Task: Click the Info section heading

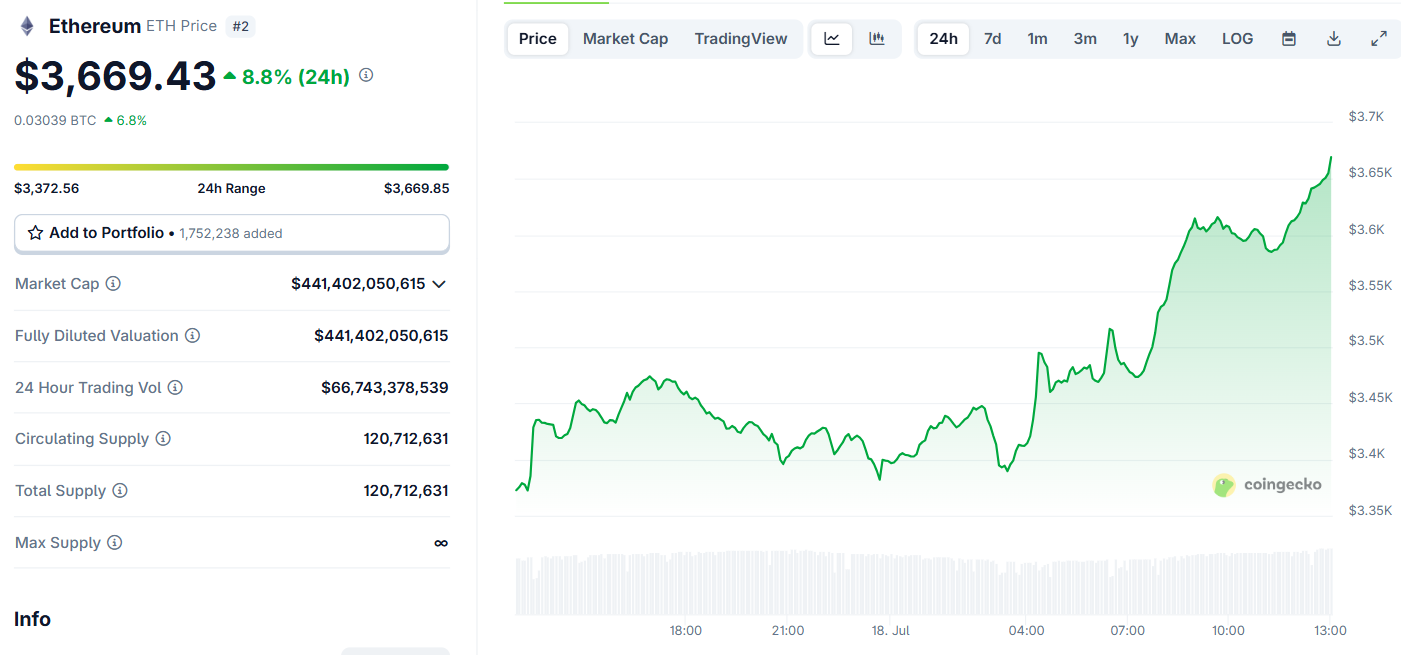Action: pyautogui.click(x=32, y=619)
